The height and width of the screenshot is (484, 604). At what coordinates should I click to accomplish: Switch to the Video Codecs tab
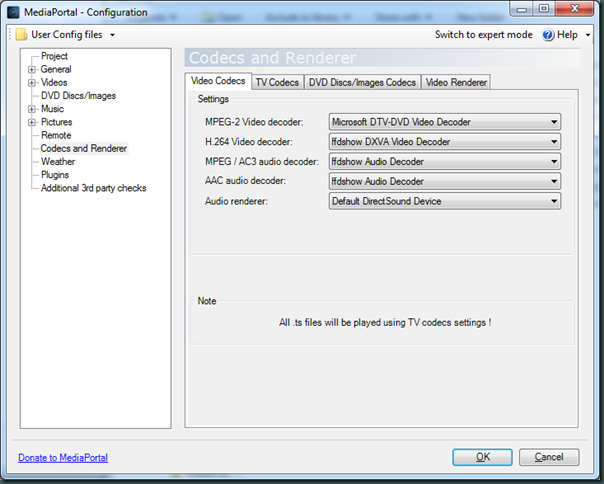click(218, 81)
